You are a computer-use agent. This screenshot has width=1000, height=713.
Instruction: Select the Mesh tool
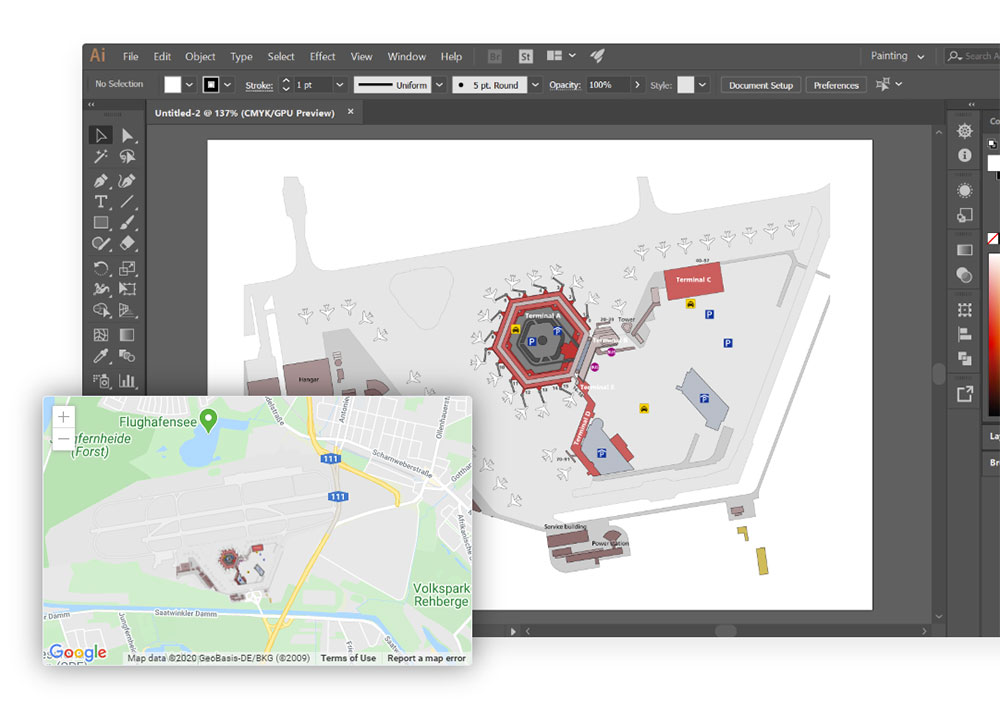(100, 335)
